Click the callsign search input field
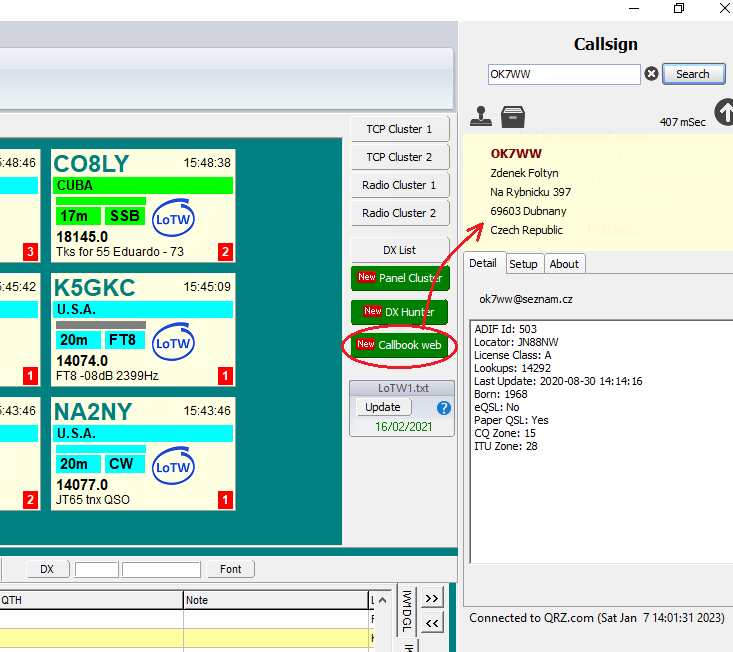This screenshot has width=733, height=652. tap(563, 74)
